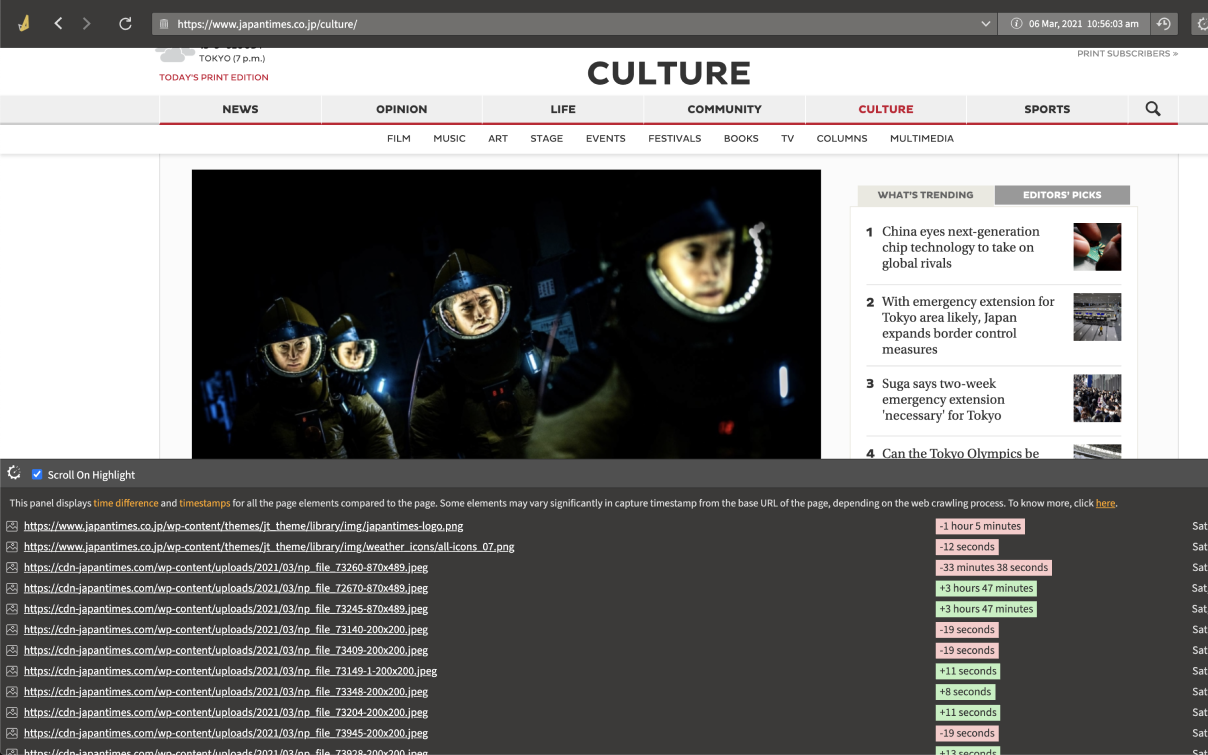Click image icon beside np_file_73348-200x200.jpeg
This screenshot has width=1208, height=755.
(12, 692)
